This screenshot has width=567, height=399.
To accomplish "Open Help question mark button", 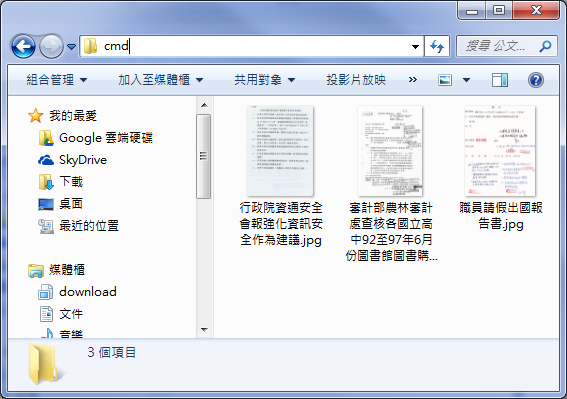I will coord(536,80).
